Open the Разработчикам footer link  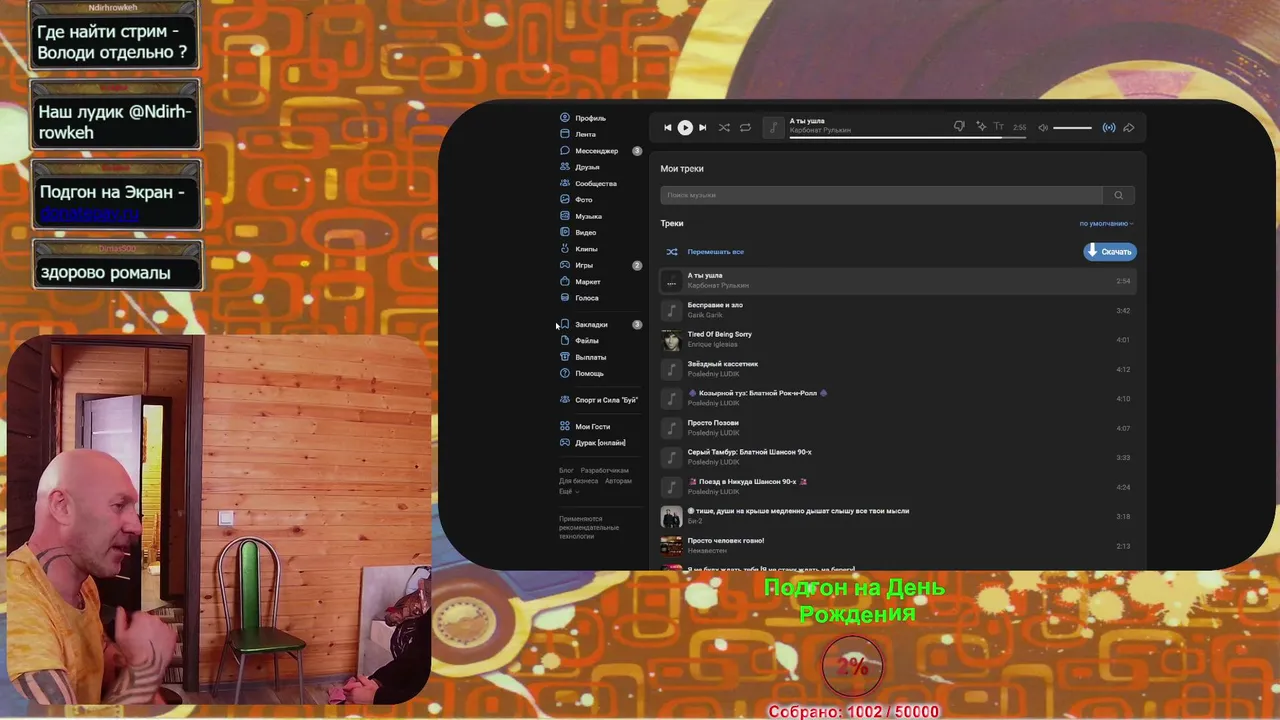click(605, 470)
